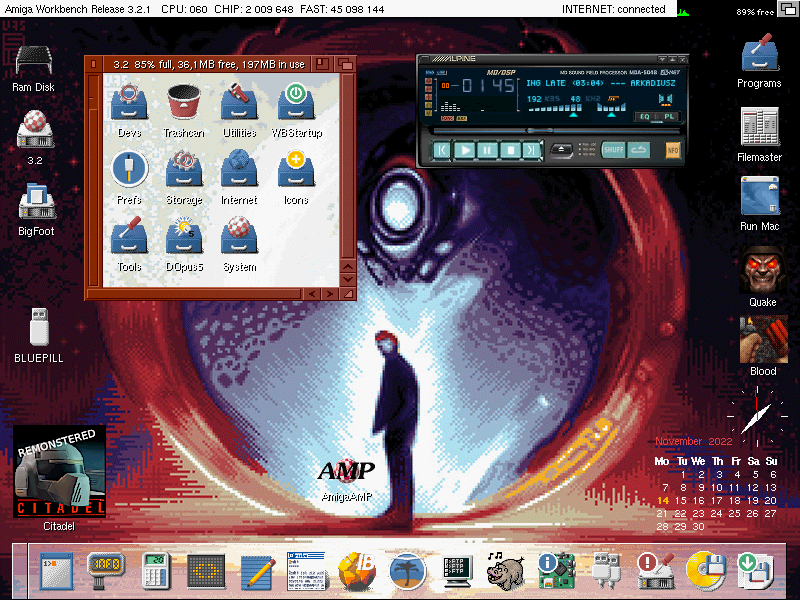Adjust the volume bar in the player
The width and height of the screenshot is (800, 600).
click(555, 109)
